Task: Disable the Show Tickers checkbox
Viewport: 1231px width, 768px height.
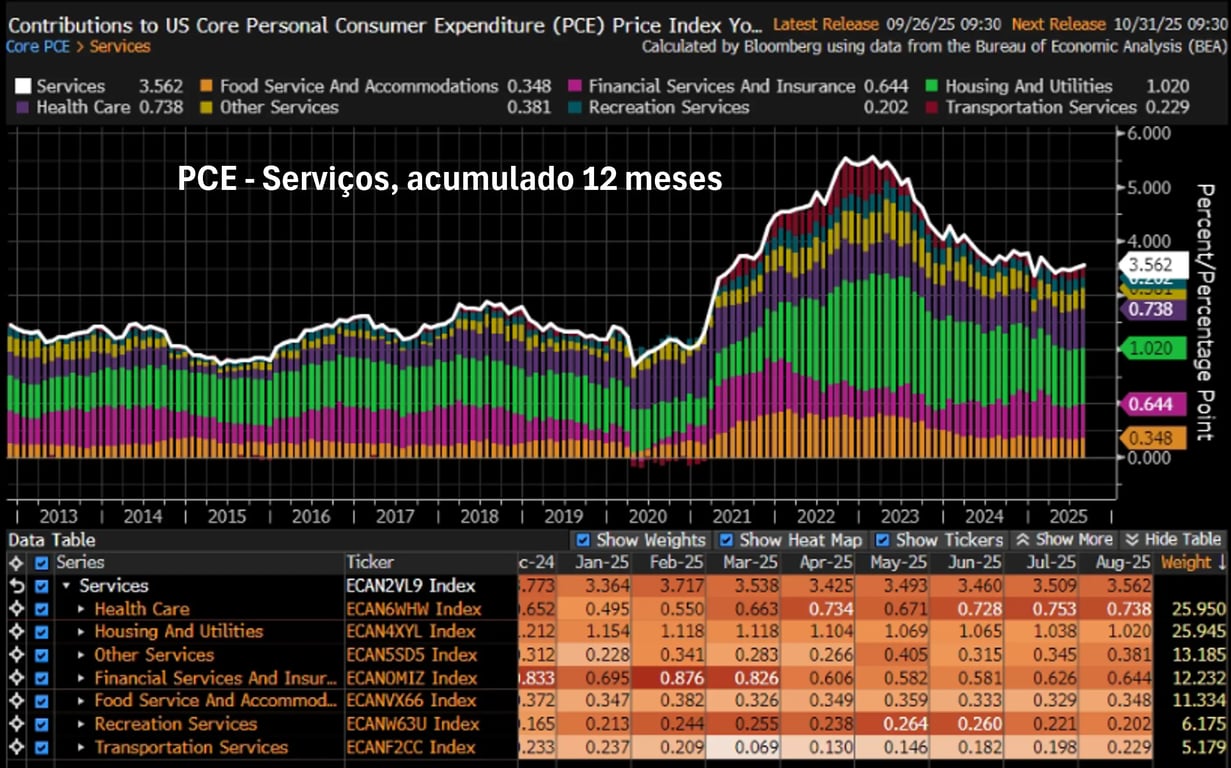Action: [883, 540]
